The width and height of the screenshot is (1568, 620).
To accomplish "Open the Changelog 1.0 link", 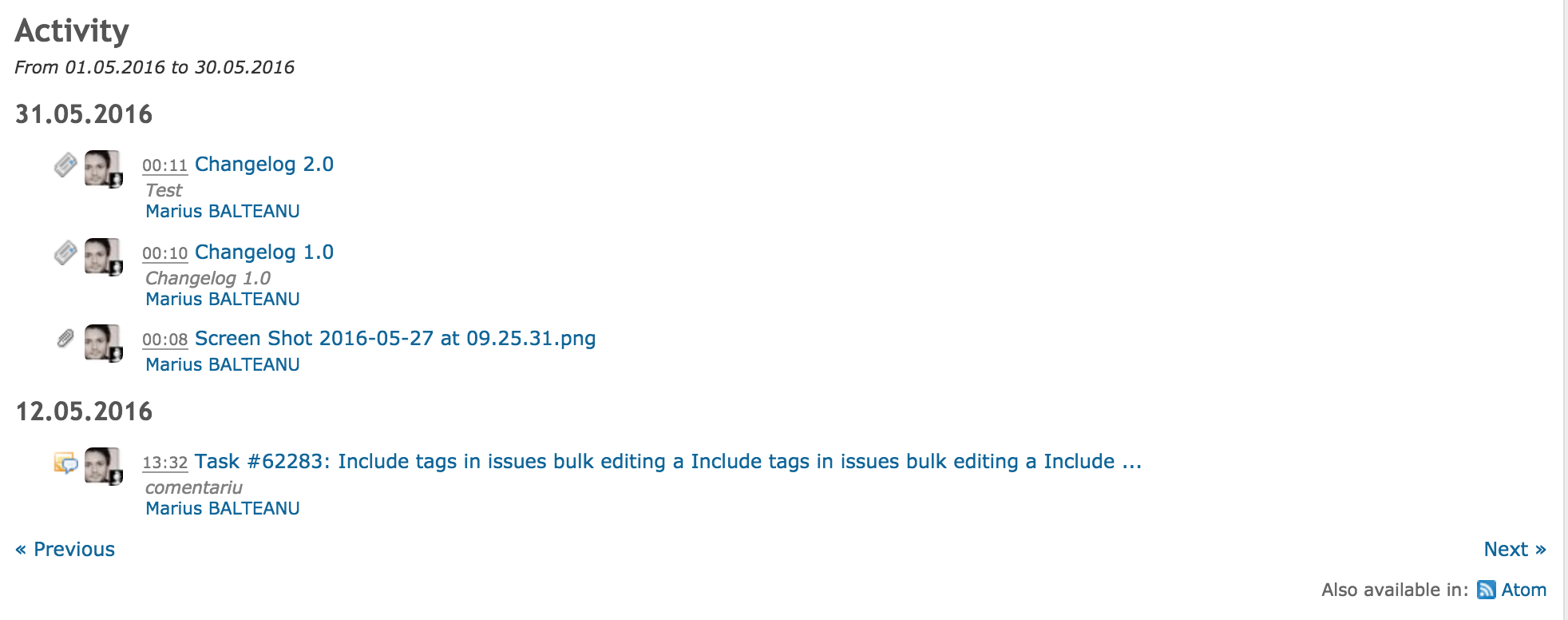I will tap(263, 252).
